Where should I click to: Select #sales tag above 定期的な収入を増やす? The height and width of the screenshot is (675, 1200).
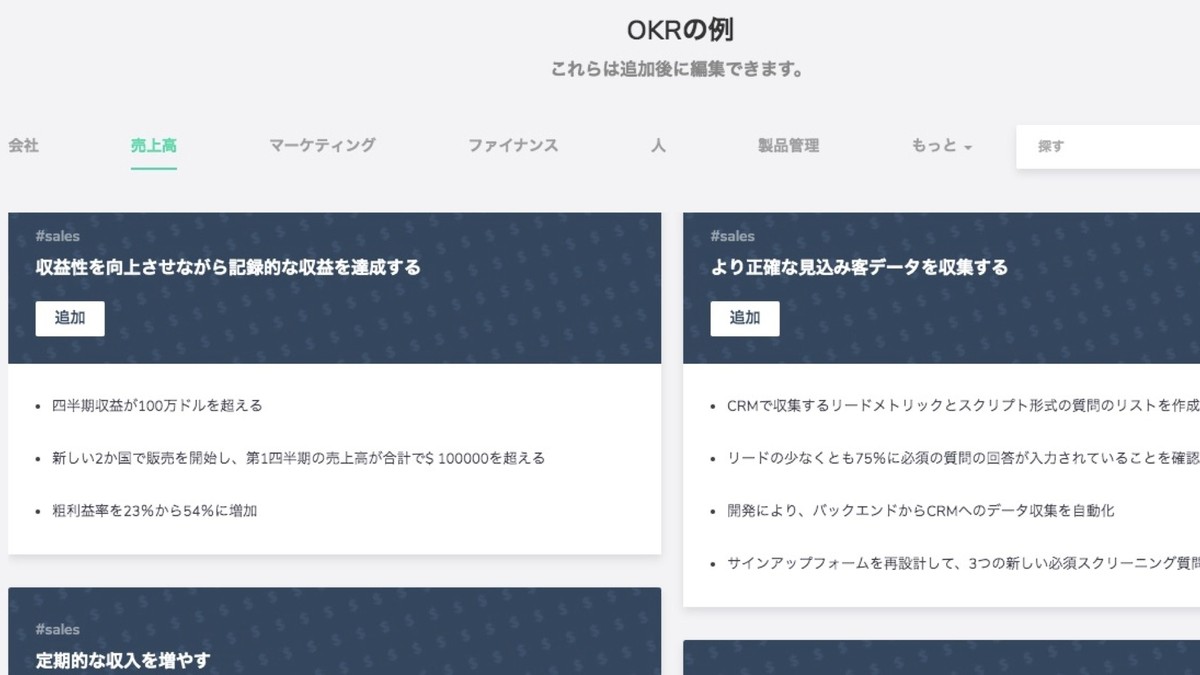click(x=57, y=629)
